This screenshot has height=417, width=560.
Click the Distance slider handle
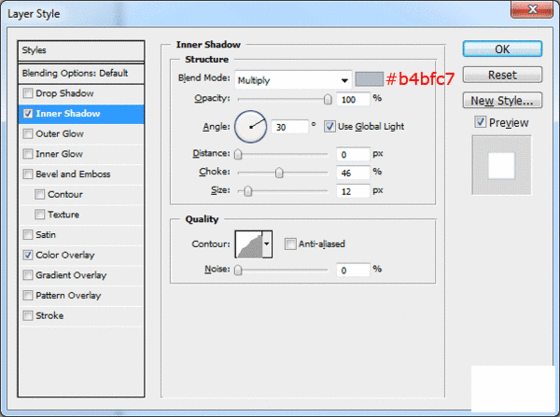[x=238, y=154]
